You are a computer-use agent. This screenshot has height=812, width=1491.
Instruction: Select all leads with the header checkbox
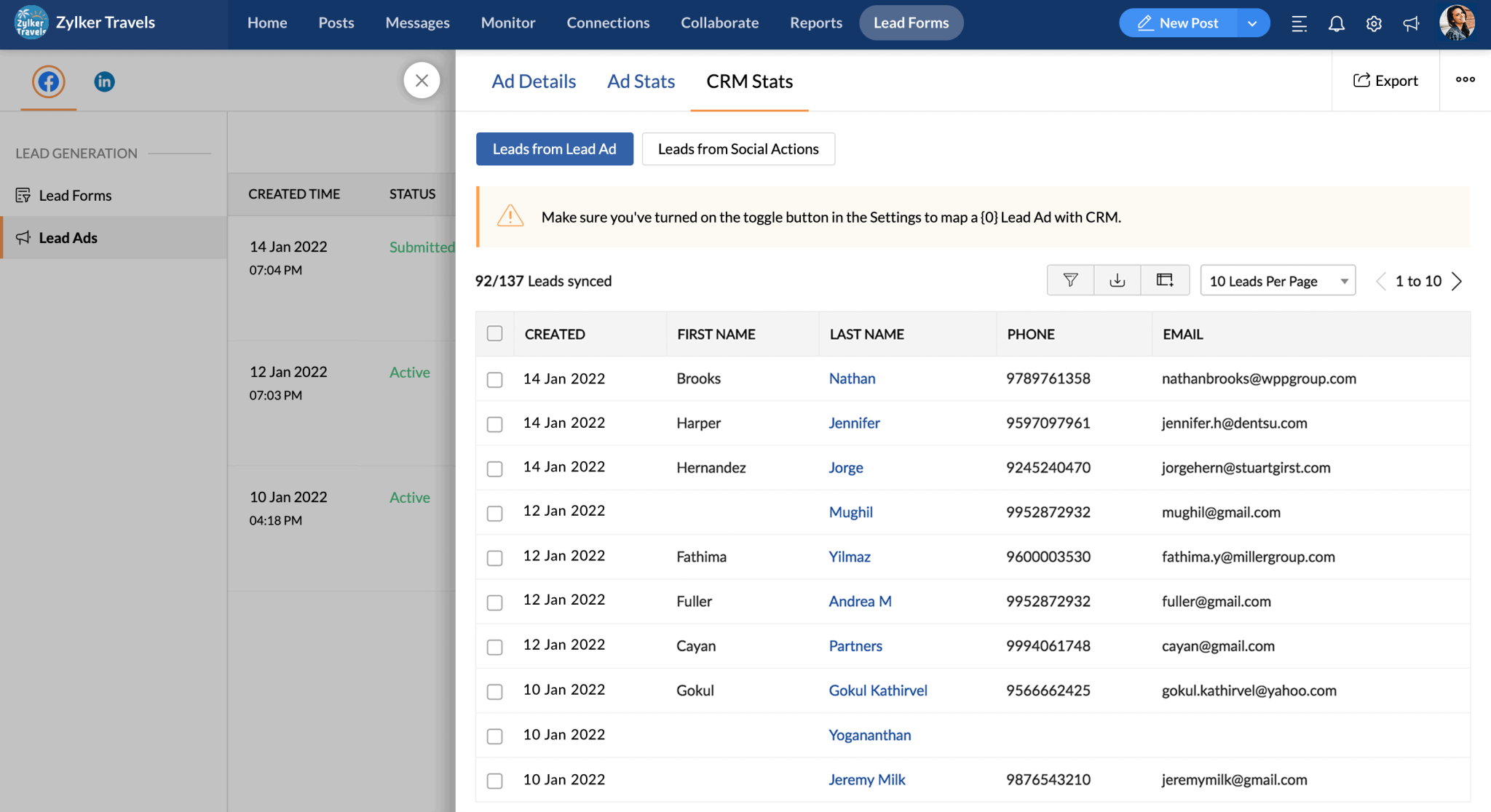495,333
